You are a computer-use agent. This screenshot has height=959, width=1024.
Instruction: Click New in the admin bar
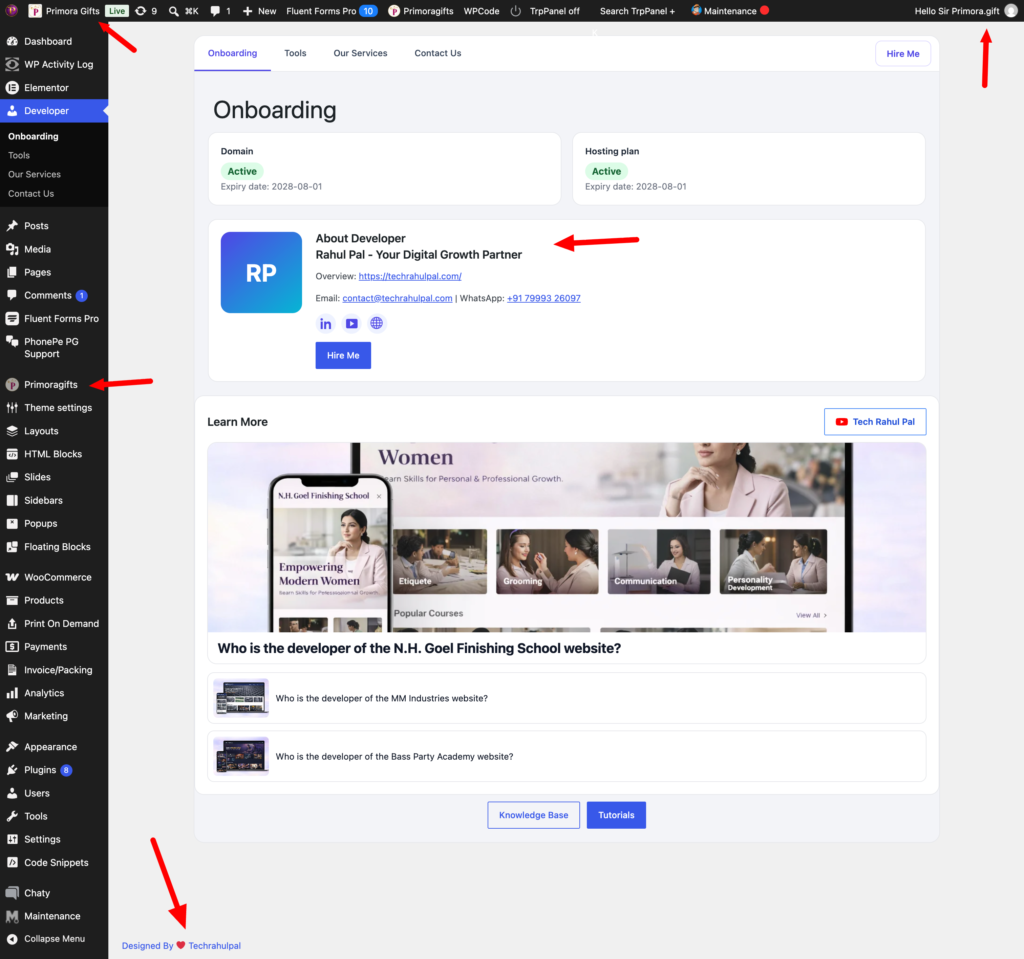259,11
